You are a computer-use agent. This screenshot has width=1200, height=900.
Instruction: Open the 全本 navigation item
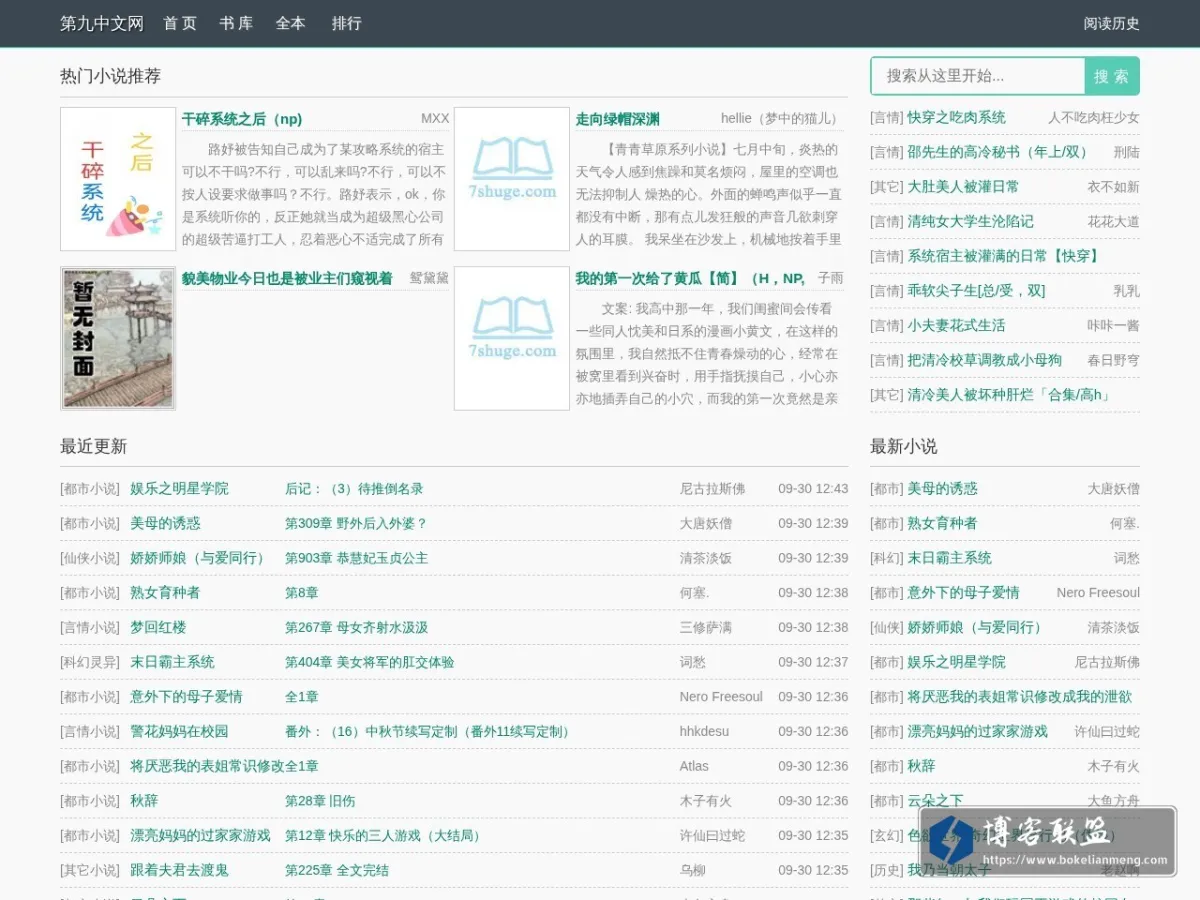(x=291, y=23)
